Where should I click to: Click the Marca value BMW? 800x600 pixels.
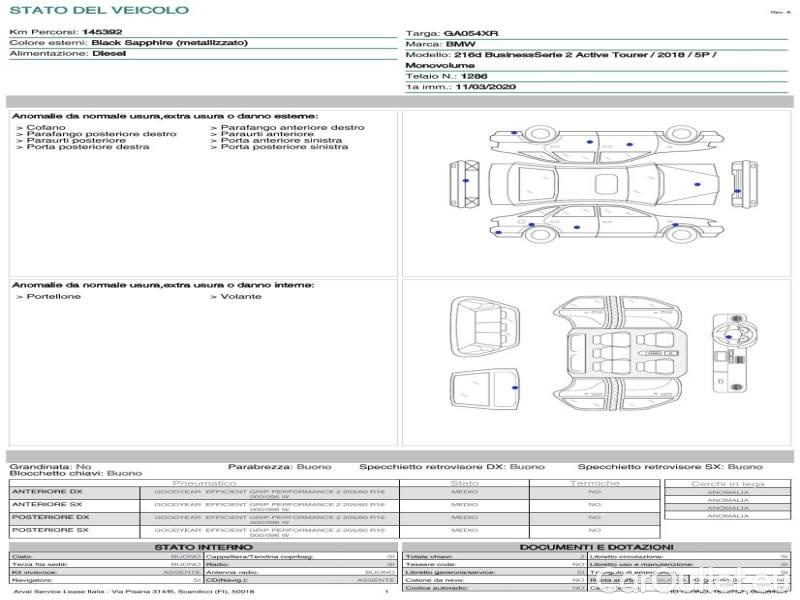pyautogui.click(x=460, y=44)
